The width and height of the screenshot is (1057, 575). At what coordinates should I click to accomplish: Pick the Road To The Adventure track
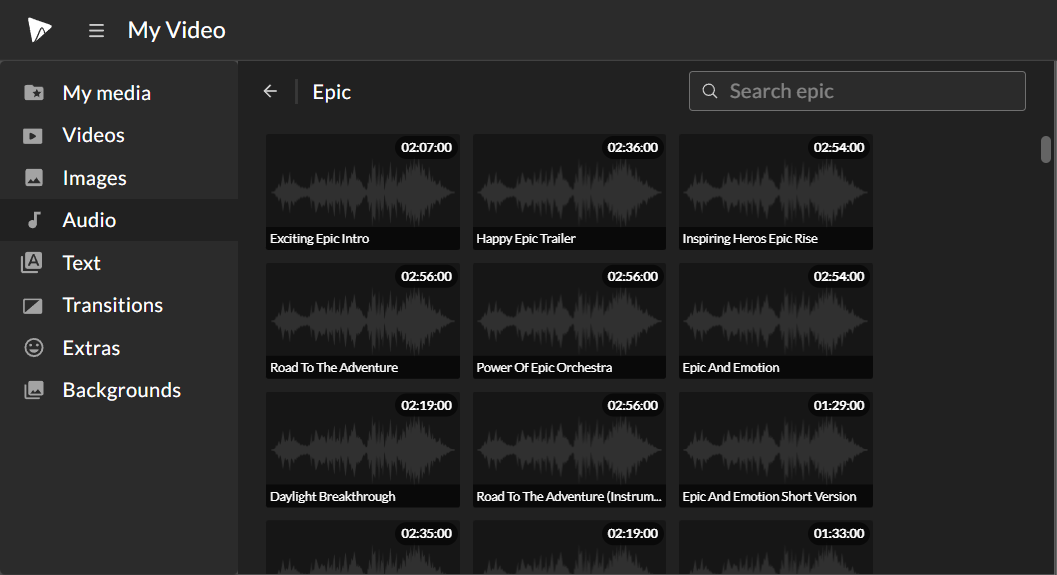[363, 321]
